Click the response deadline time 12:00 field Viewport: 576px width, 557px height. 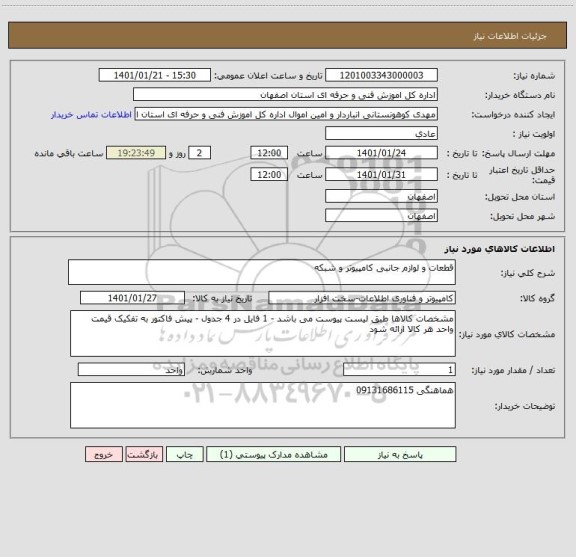point(269,153)
